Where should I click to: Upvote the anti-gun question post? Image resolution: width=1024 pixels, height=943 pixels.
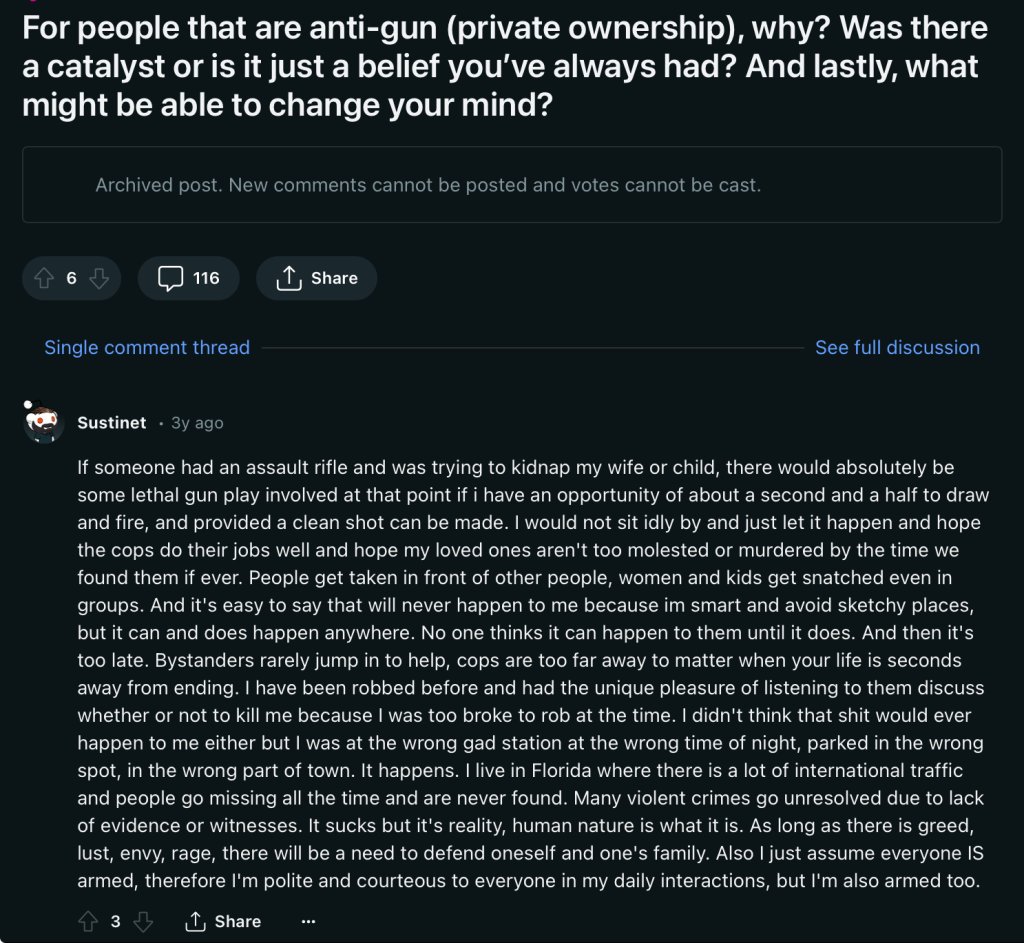coord(44,278)
